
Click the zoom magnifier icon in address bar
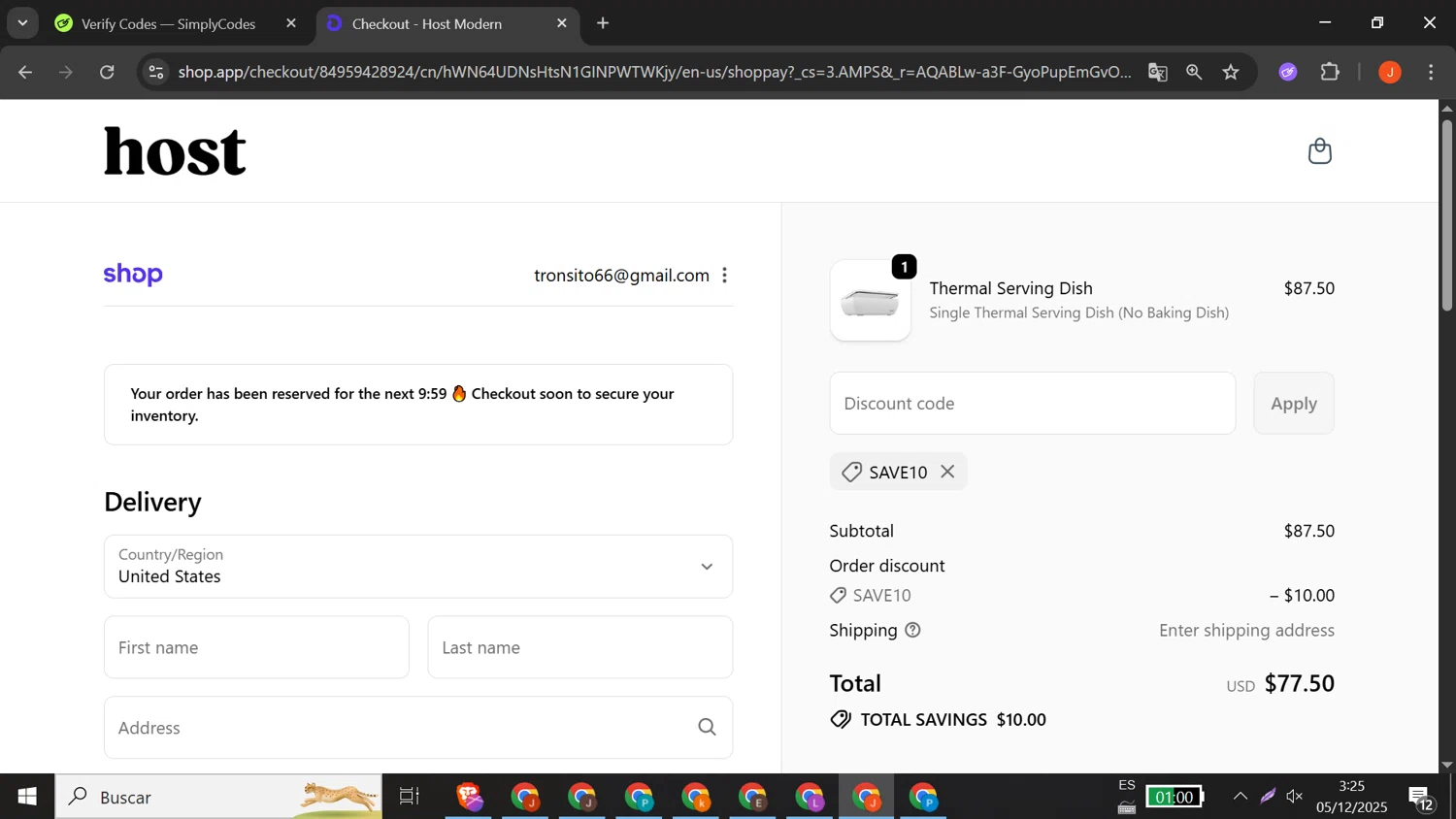[1194, 72]
